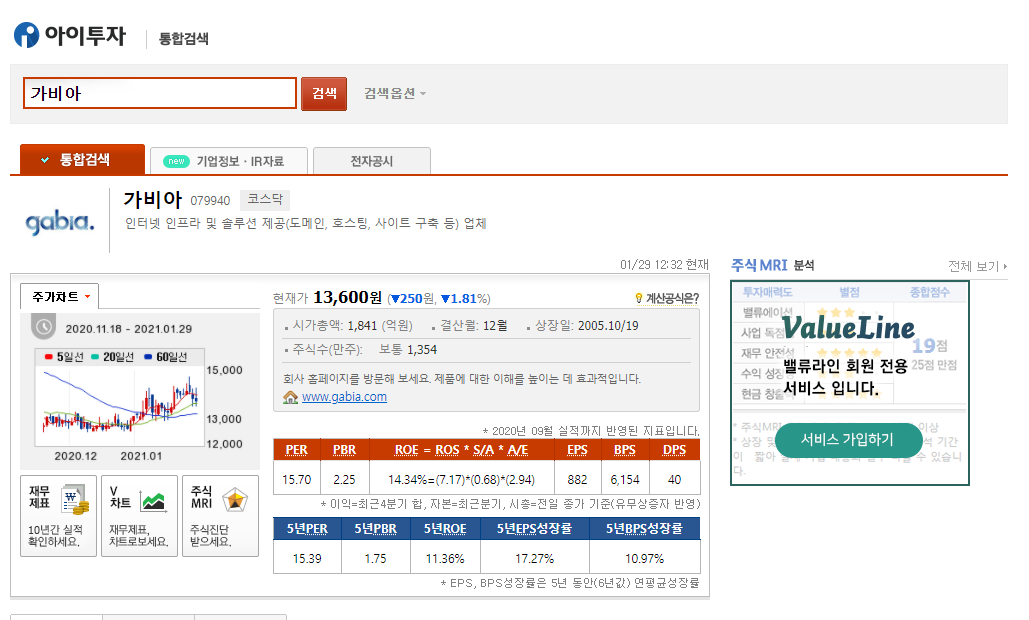The width and height of the screenshot is (1029, 620).
Task: Open 재무제표 10-year results icon
Action: [58, 516]
